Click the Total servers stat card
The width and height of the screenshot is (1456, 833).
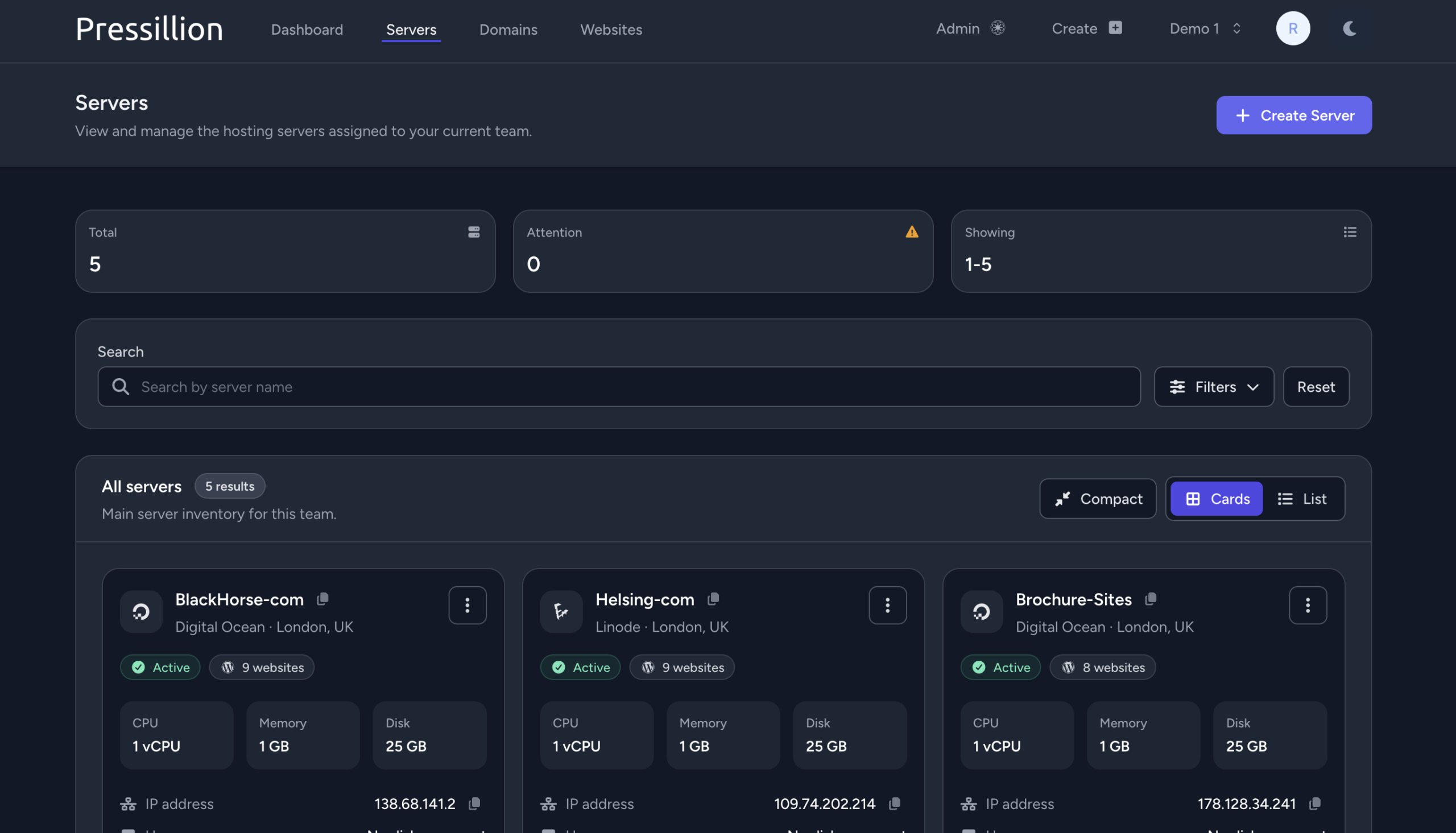285,251
